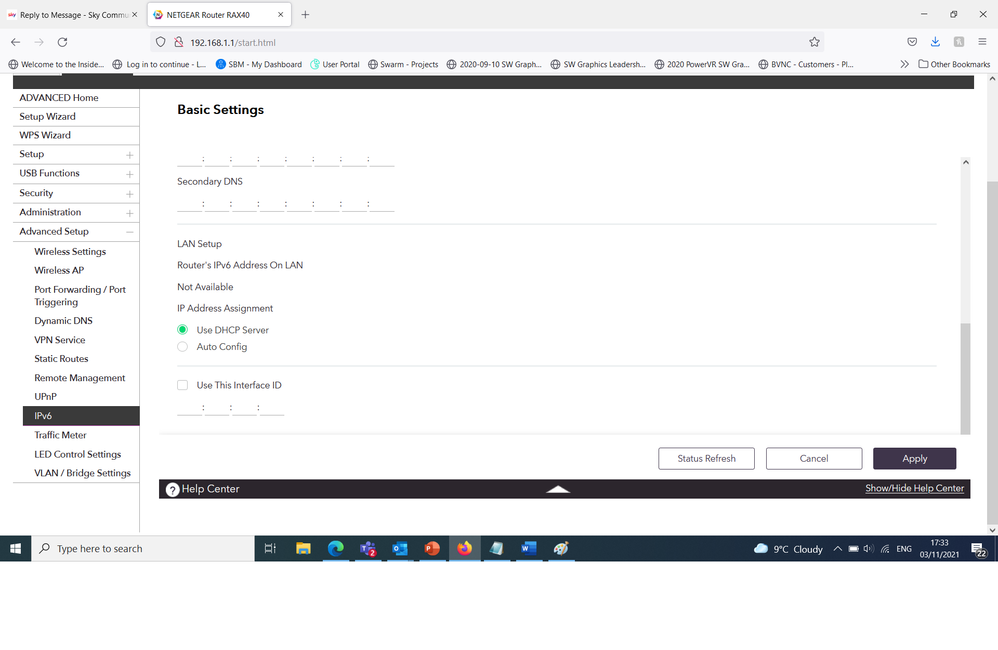Open the Windows Start menu
Screen dimensions: 998x650
(x=15, y=549)
